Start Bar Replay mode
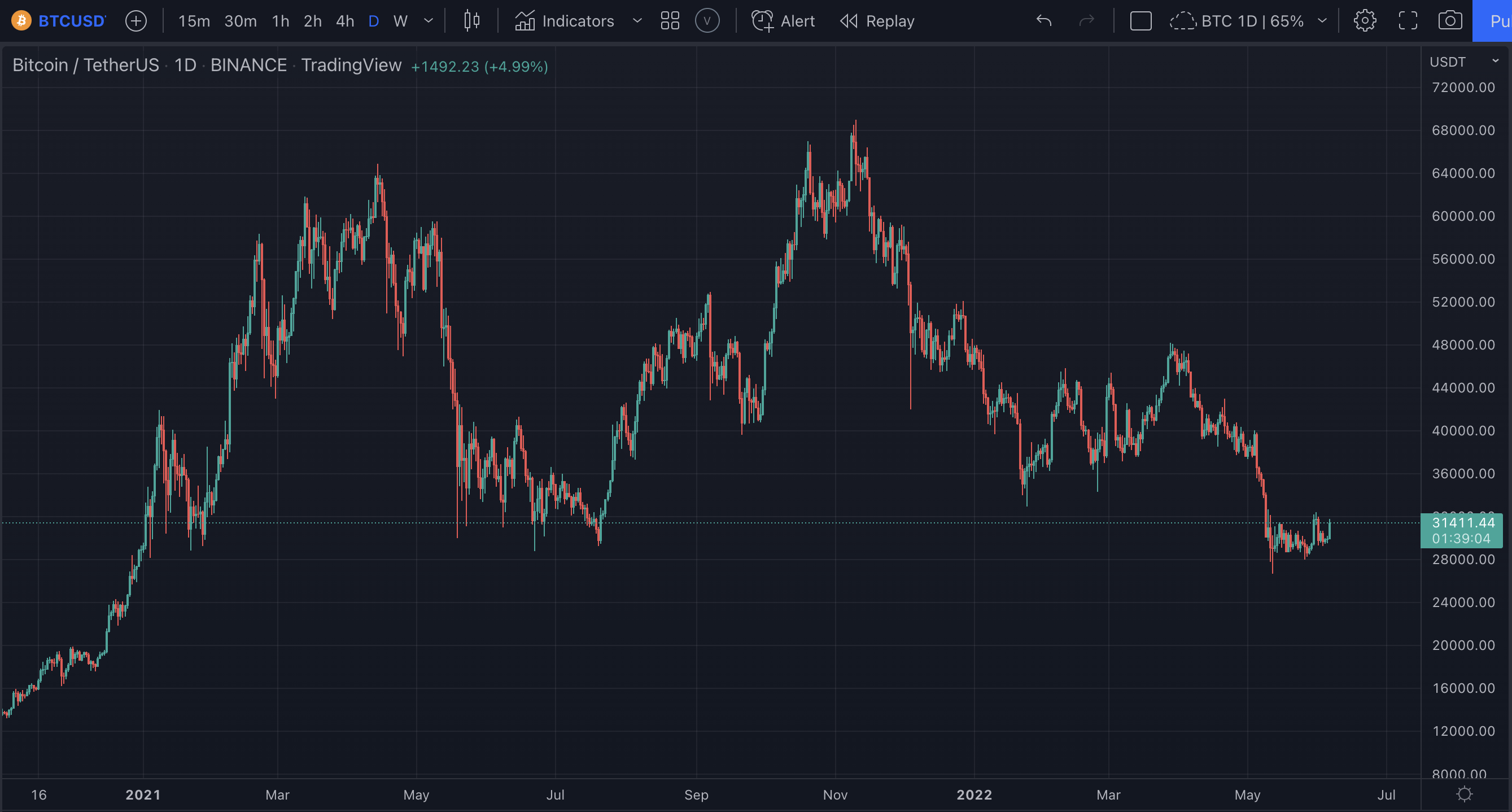 877,21
